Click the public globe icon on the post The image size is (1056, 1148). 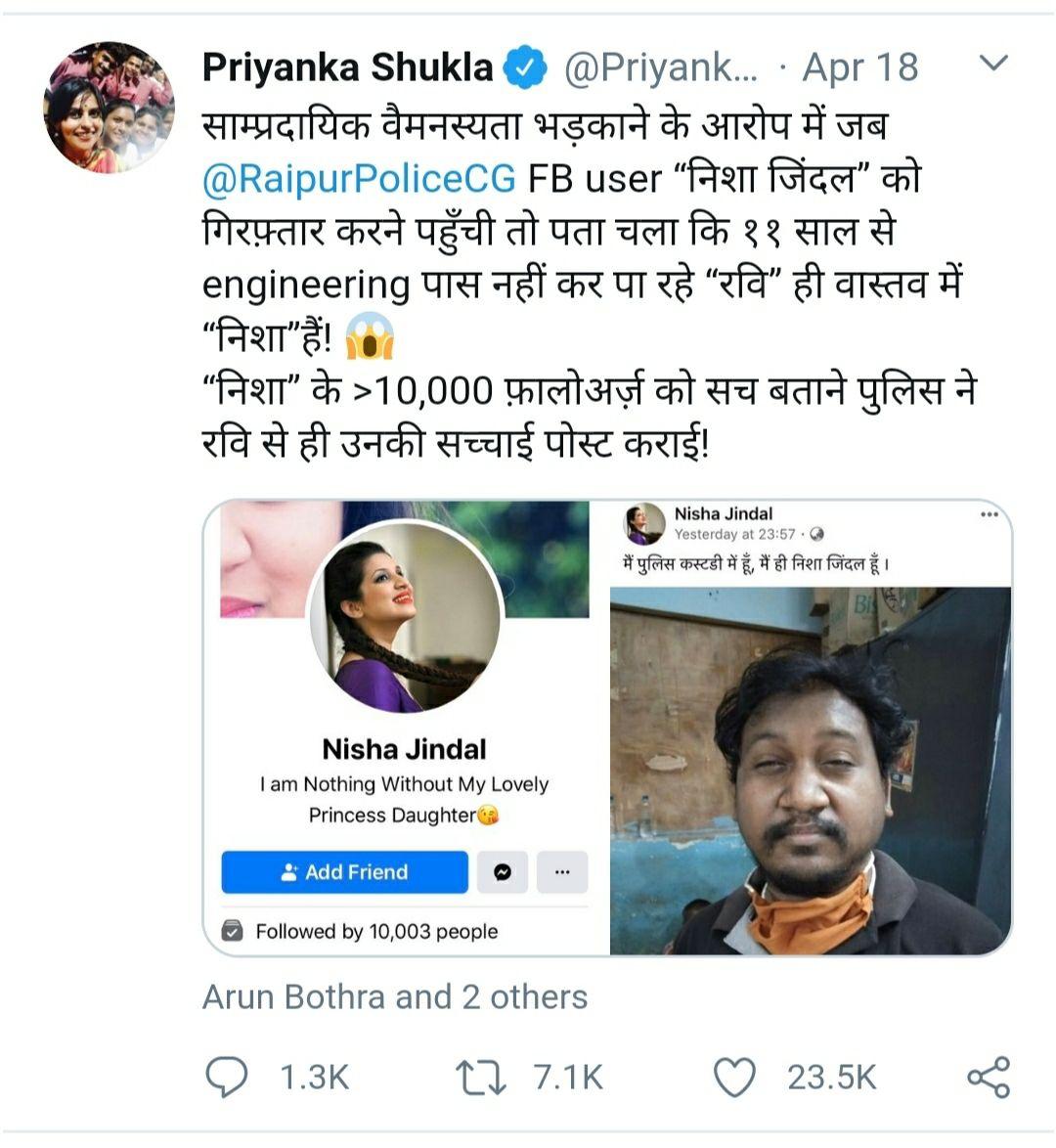(817, 535)
